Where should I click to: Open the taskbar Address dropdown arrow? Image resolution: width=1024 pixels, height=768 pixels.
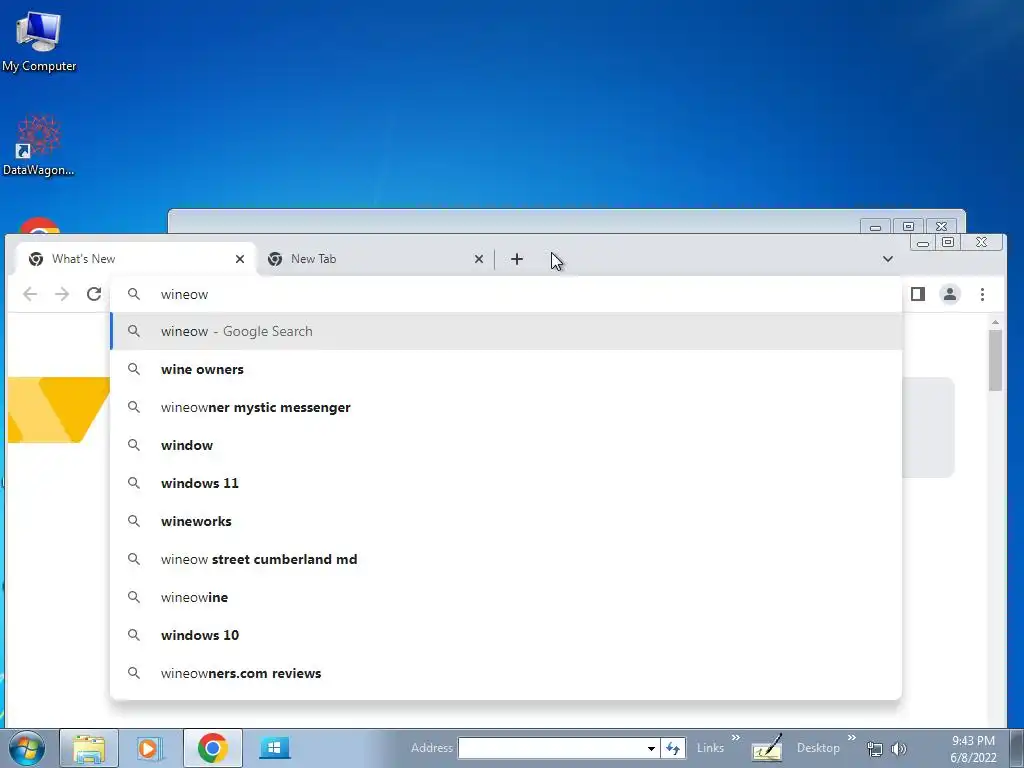tap(651, 748)
